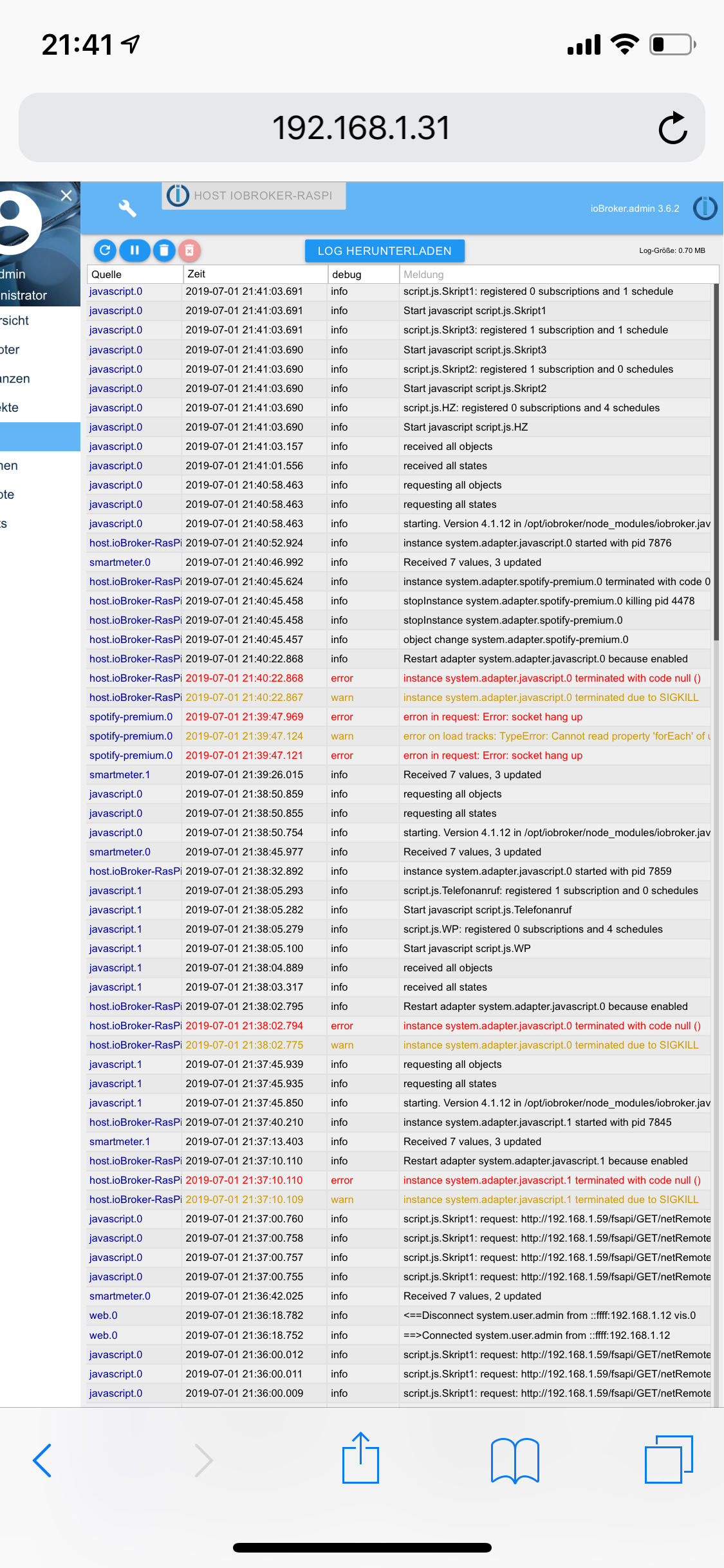Open the sidebar item ending in 'nen'
This screenshot has width=724, height=1568.
click(40, 465)
